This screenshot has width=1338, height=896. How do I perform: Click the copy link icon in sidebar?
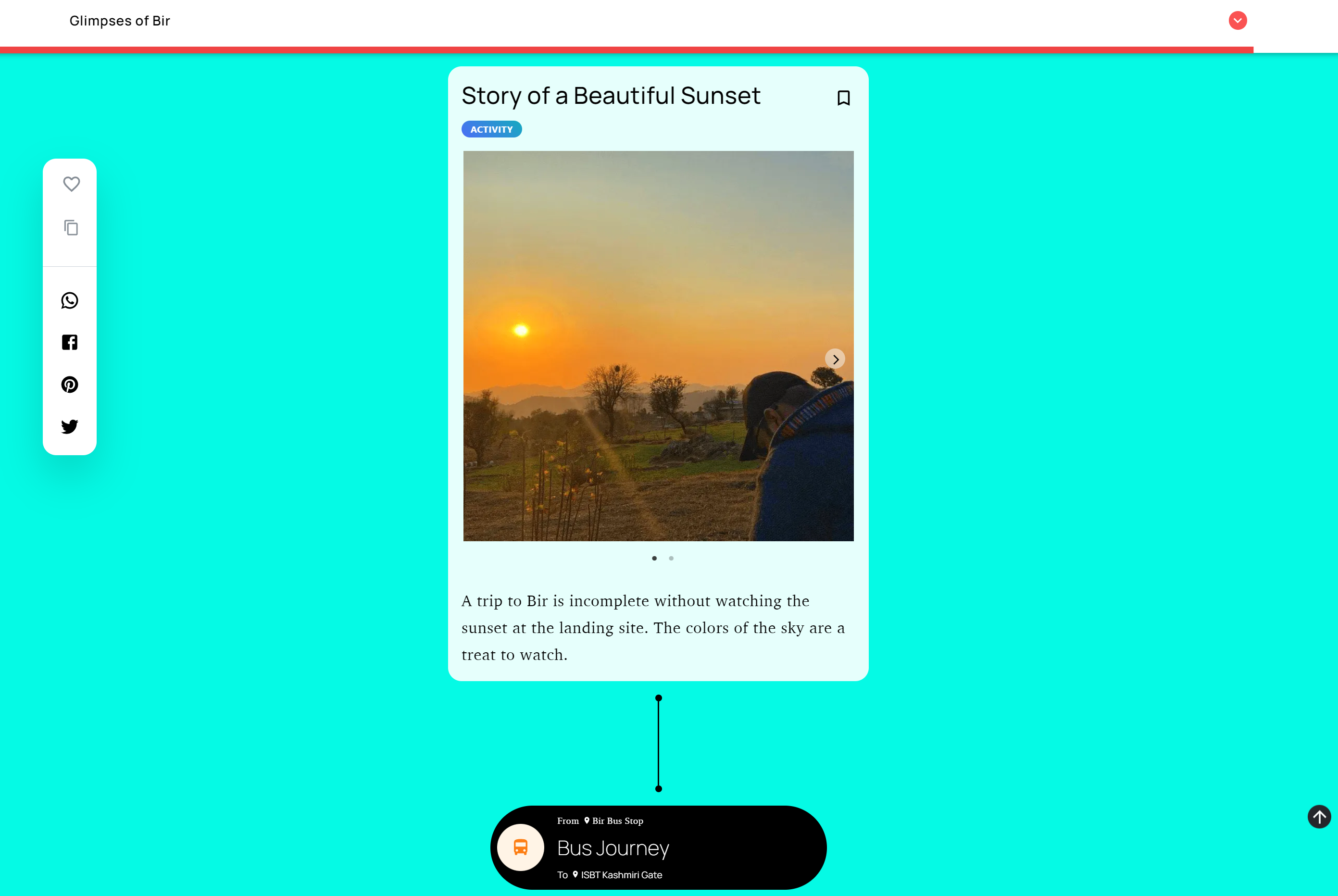pyautogui.click(x=71, y=227)
